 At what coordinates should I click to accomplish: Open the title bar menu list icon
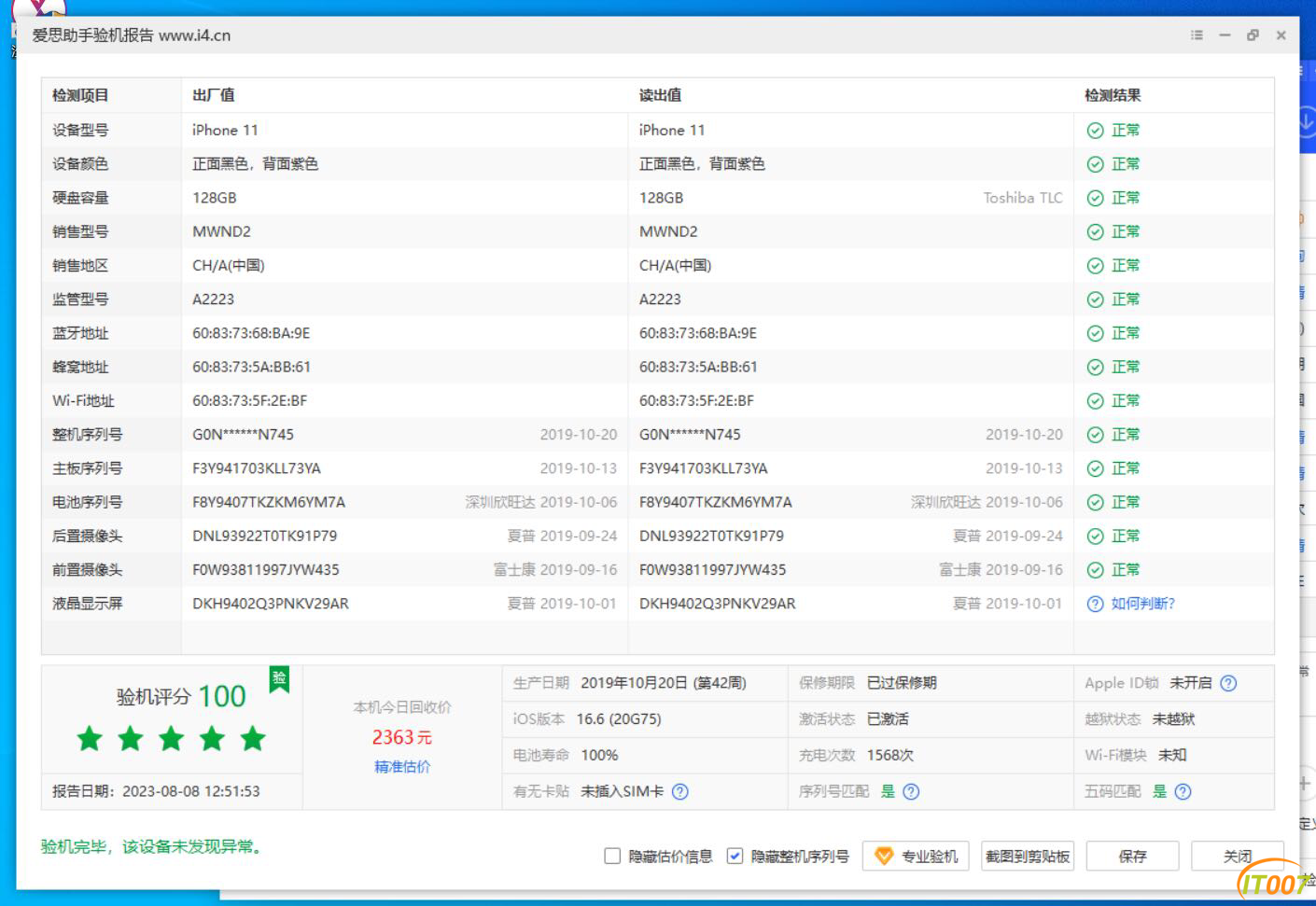[x=1197, y=35]
